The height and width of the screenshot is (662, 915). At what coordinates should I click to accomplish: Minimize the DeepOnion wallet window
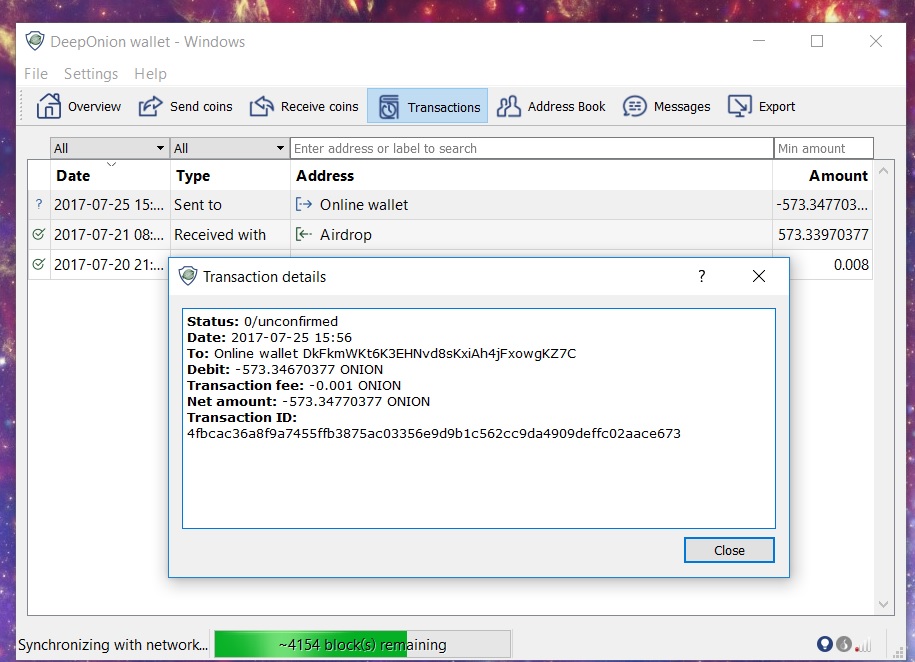pos(759,41)
